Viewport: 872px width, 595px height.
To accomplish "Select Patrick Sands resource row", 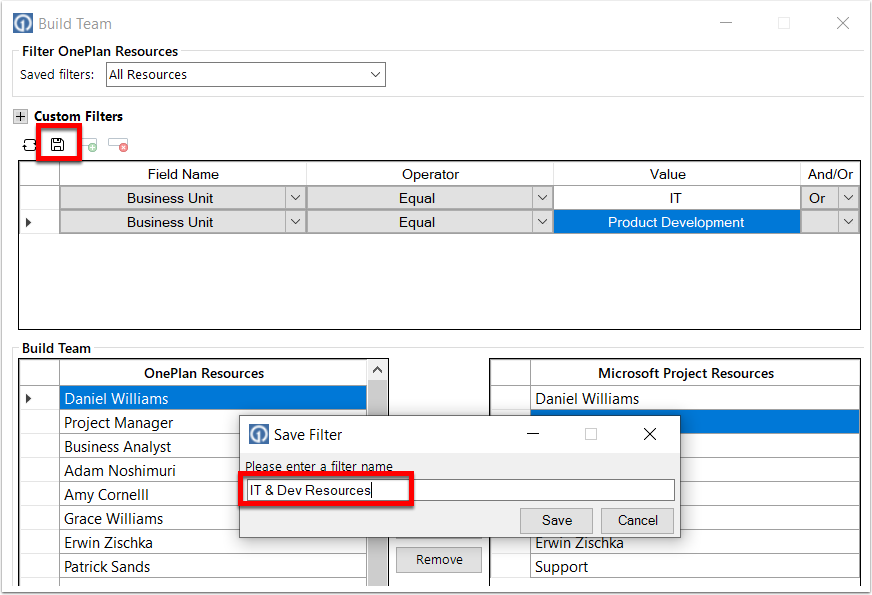I will pos(213,567).
